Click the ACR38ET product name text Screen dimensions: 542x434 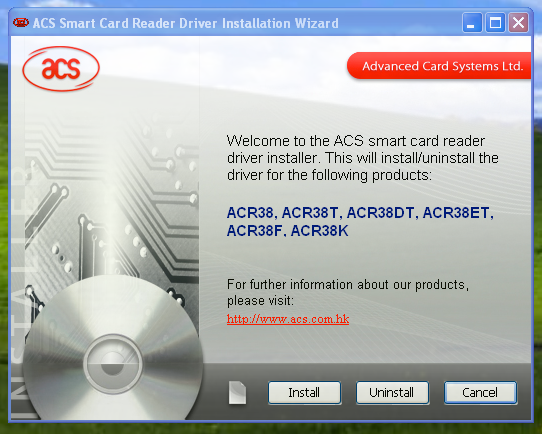tap(456, 213)
